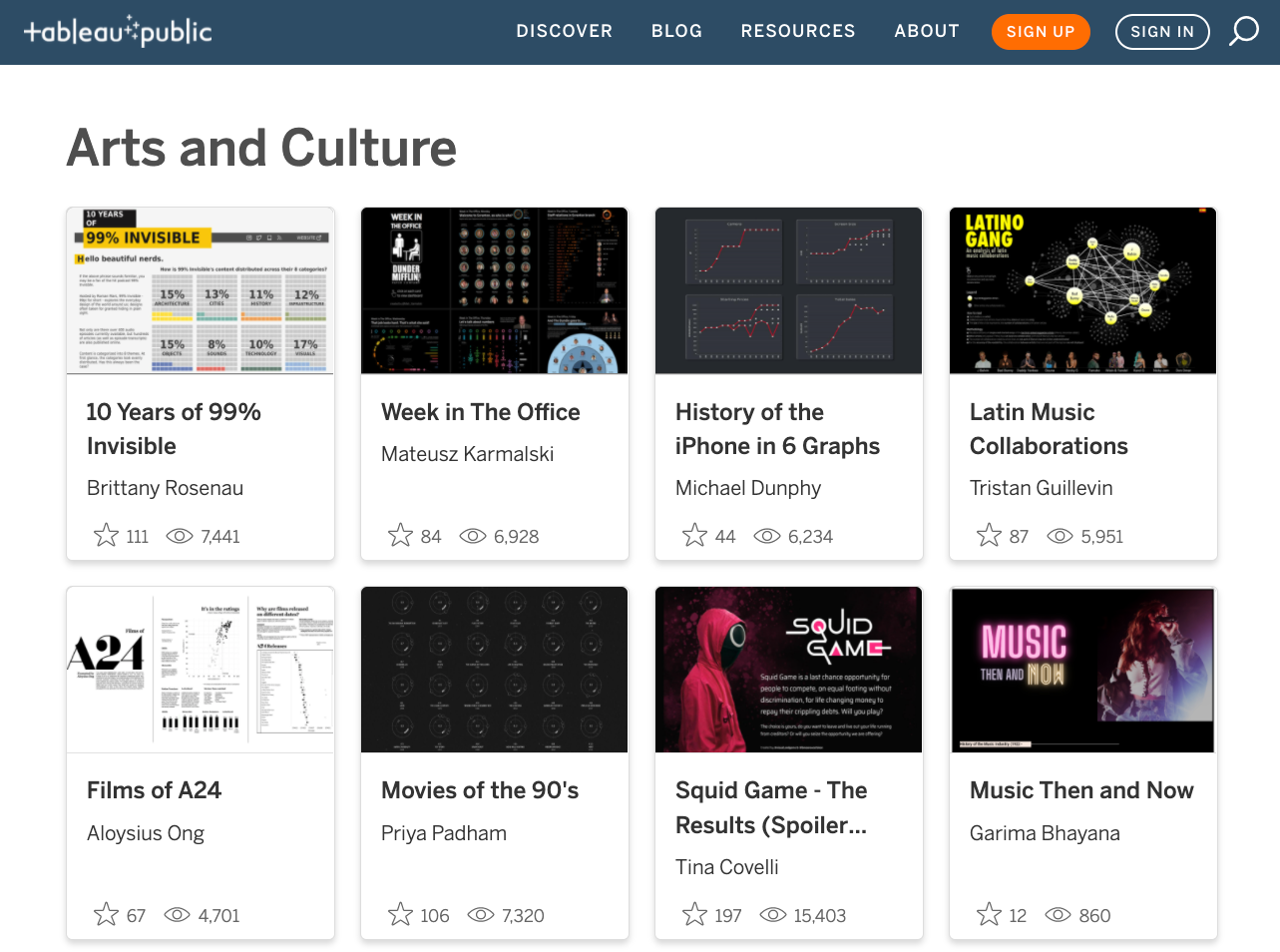Star the Latin Music Collaborations viz
Image resolution: width=1280 pixels, height=952 pixels.
click(x=989, y=536)
